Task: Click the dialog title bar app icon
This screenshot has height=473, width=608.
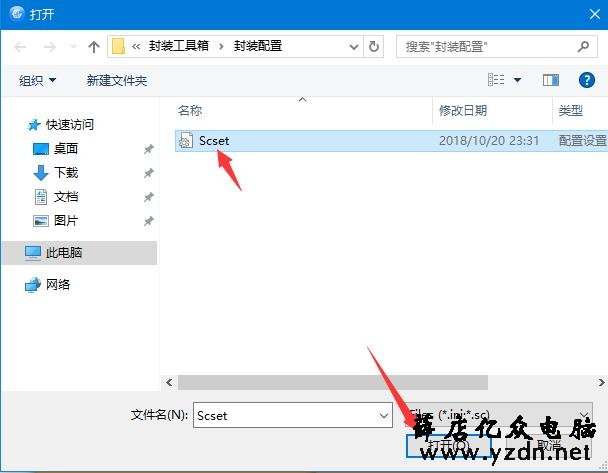Action: [17, 13]
